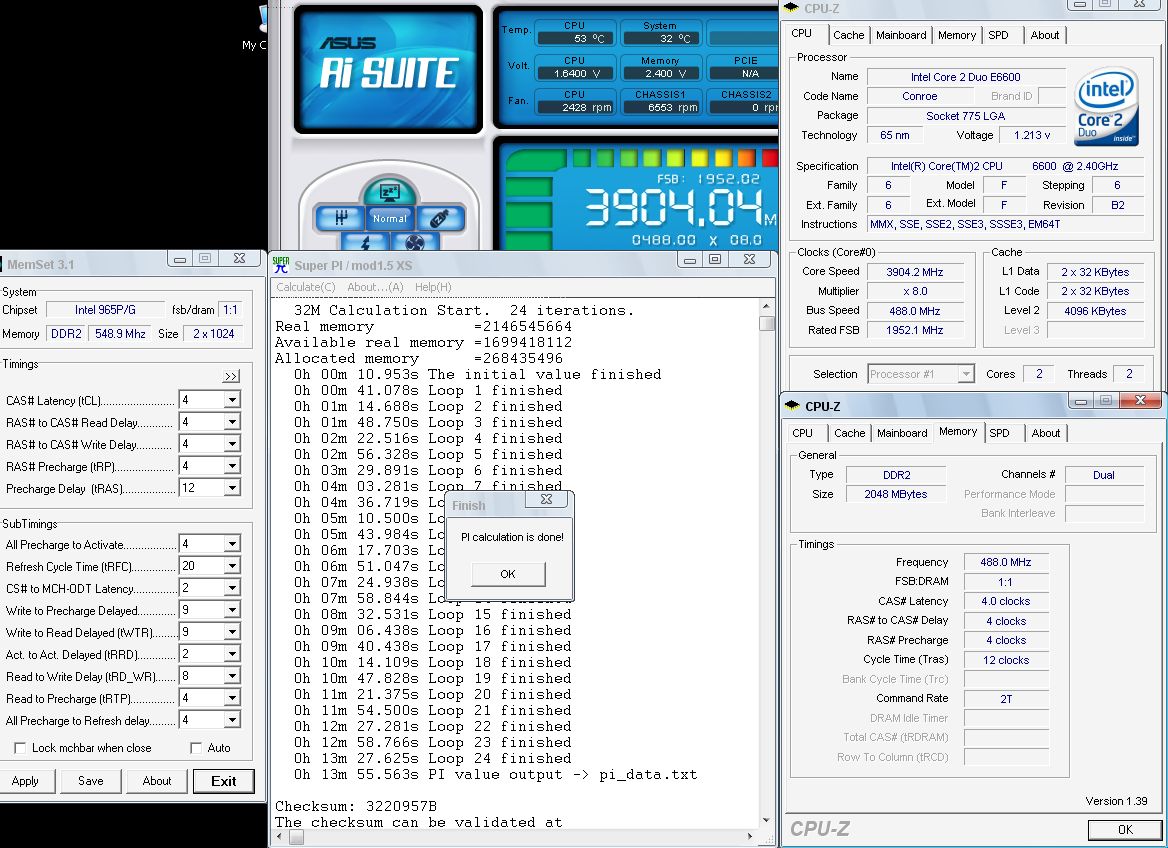Click the Command Rate 2T value
1168x848 pixels.
coord(1006,699)
